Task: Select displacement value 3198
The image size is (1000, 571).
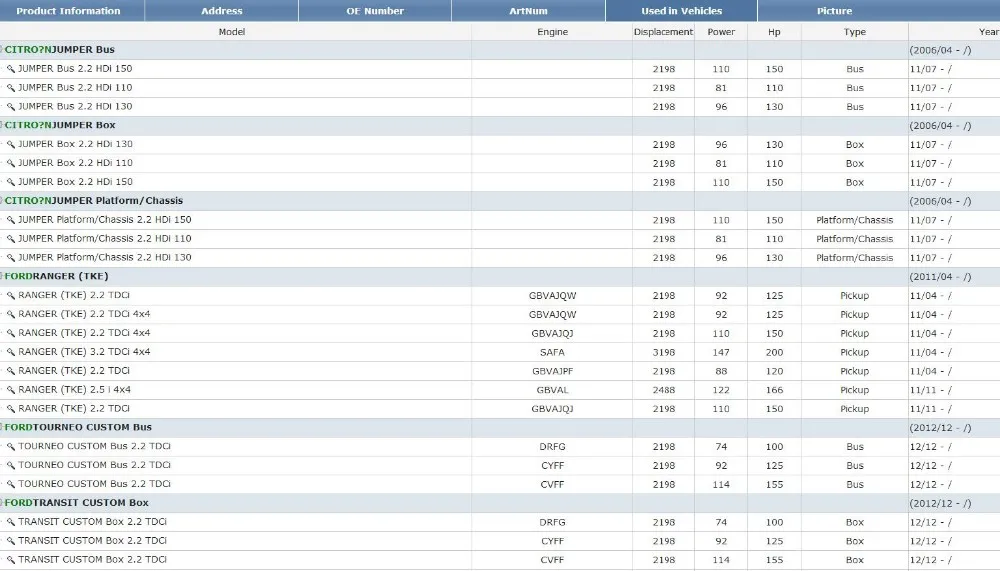Action: coord(663,352)
